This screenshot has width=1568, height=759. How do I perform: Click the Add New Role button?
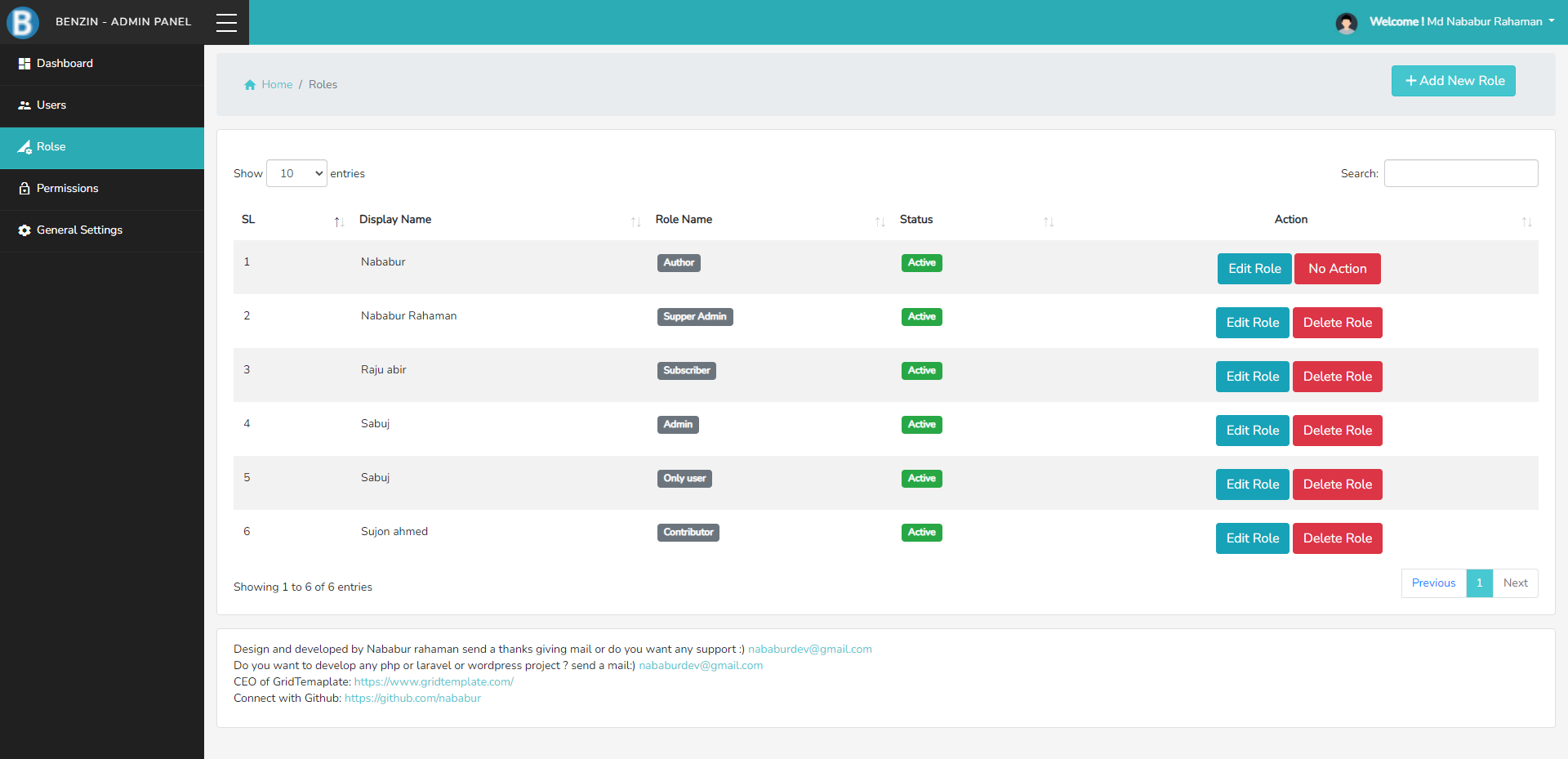tap(1453, 81)
